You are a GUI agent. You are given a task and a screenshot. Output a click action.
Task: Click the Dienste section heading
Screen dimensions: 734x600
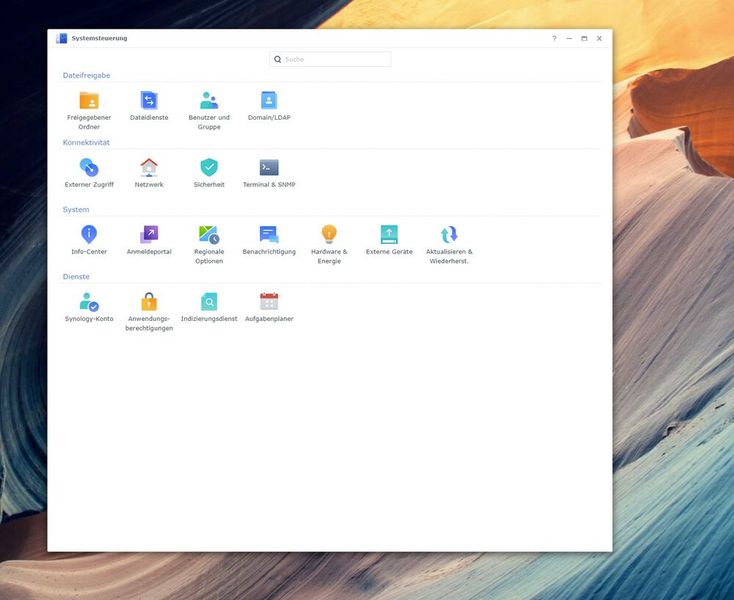pyautogui.click(x=76, y=277)
